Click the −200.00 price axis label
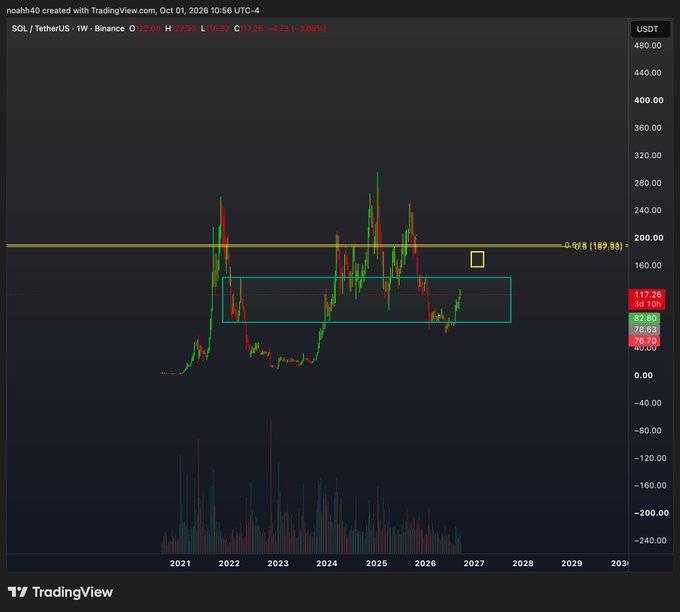Viewport: 680px width, 612px height. (x=651, y=513)
